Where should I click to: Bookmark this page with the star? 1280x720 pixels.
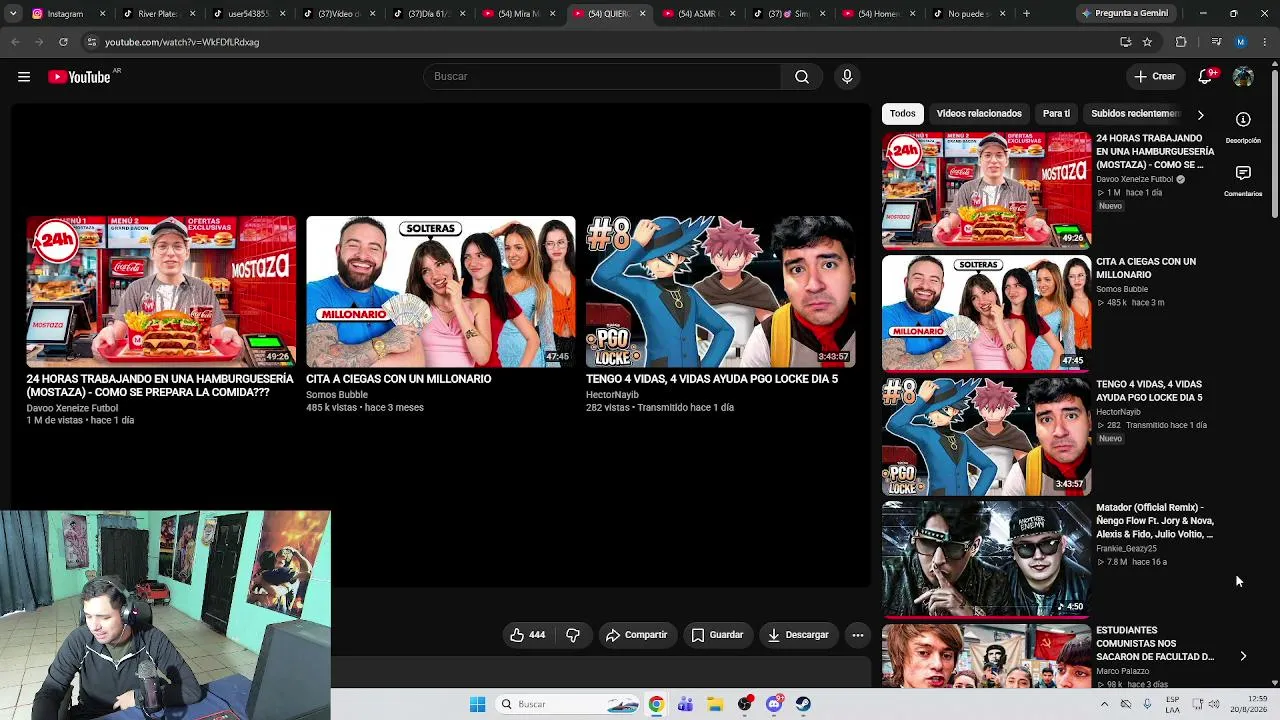click(1147, 42)
